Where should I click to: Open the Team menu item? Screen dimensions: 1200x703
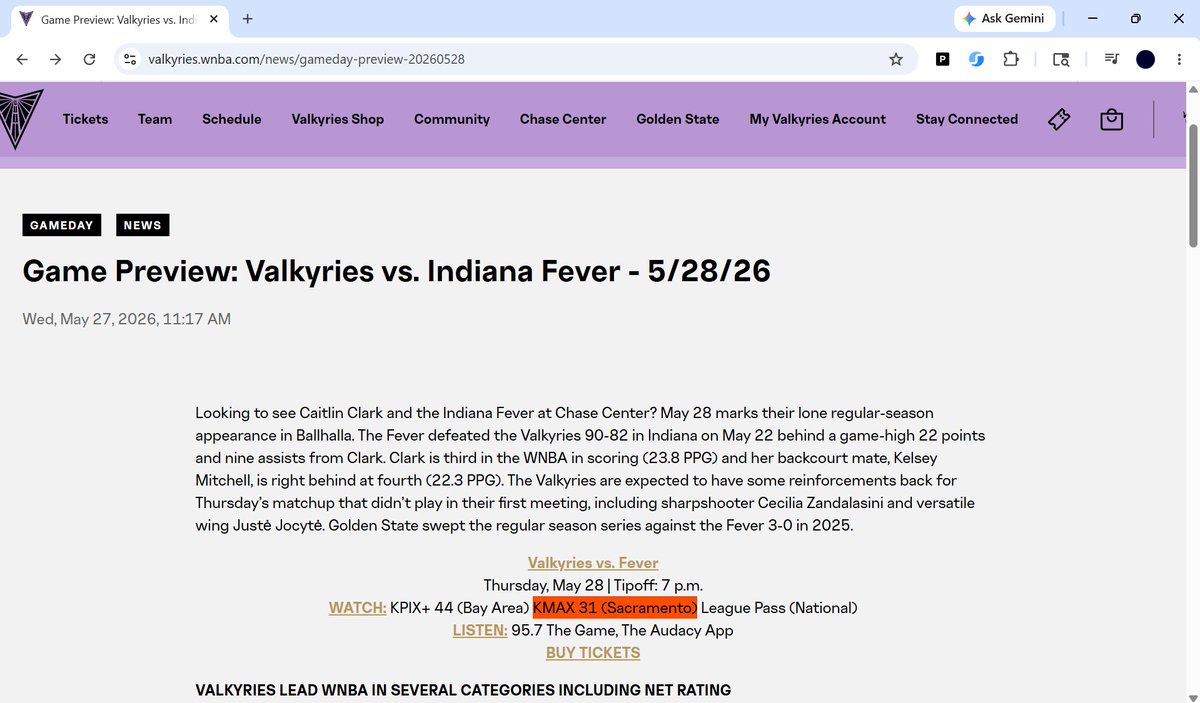[x=155, y=119]
